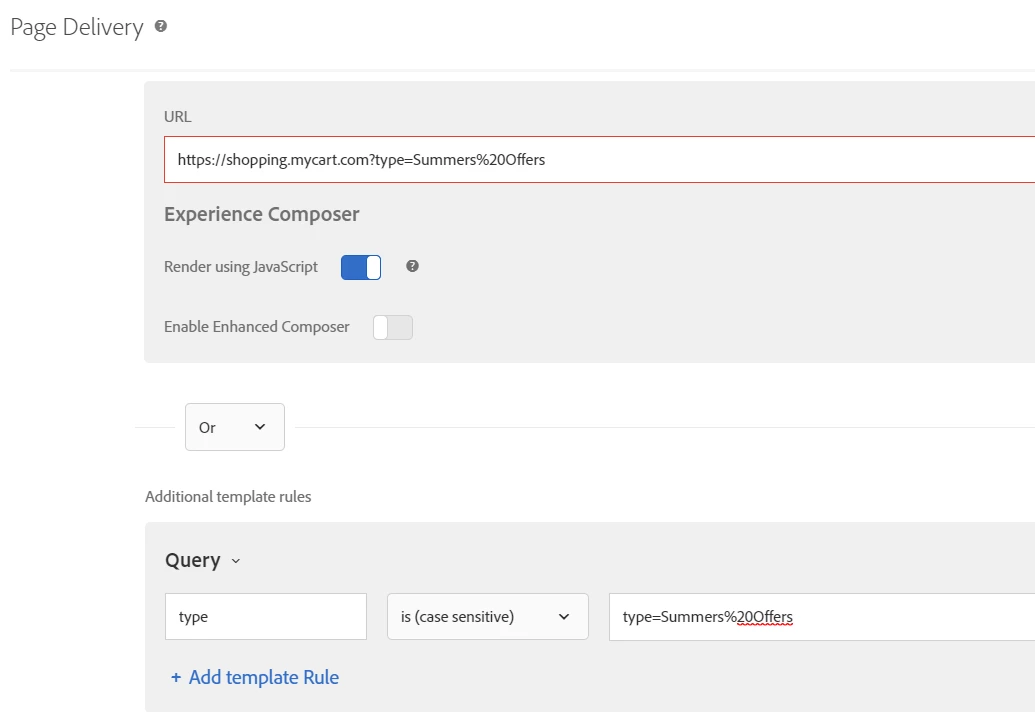The height and width of the screenshot is (712, 1035).
Task: Click the Experience Composer heading
Action: (x=261, y=214)
